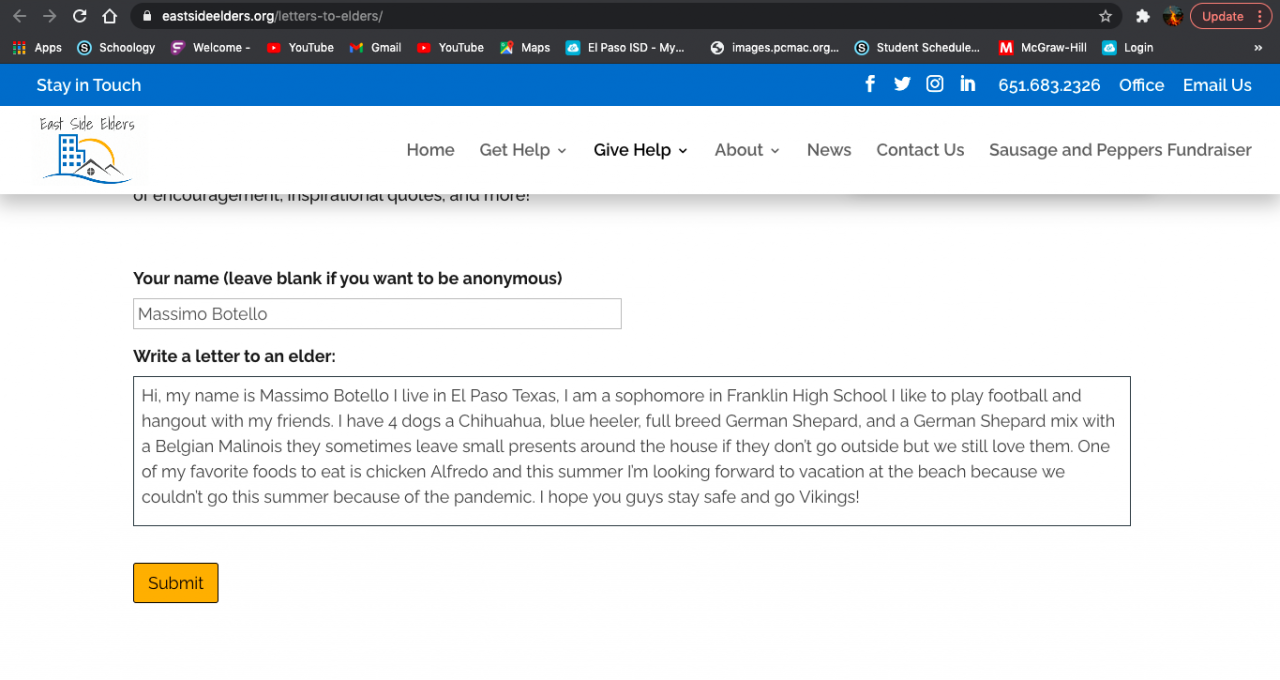Open the Instagram social icon
The height and width of the screenshot is (680, 1280).
click(x=935, y=84)
